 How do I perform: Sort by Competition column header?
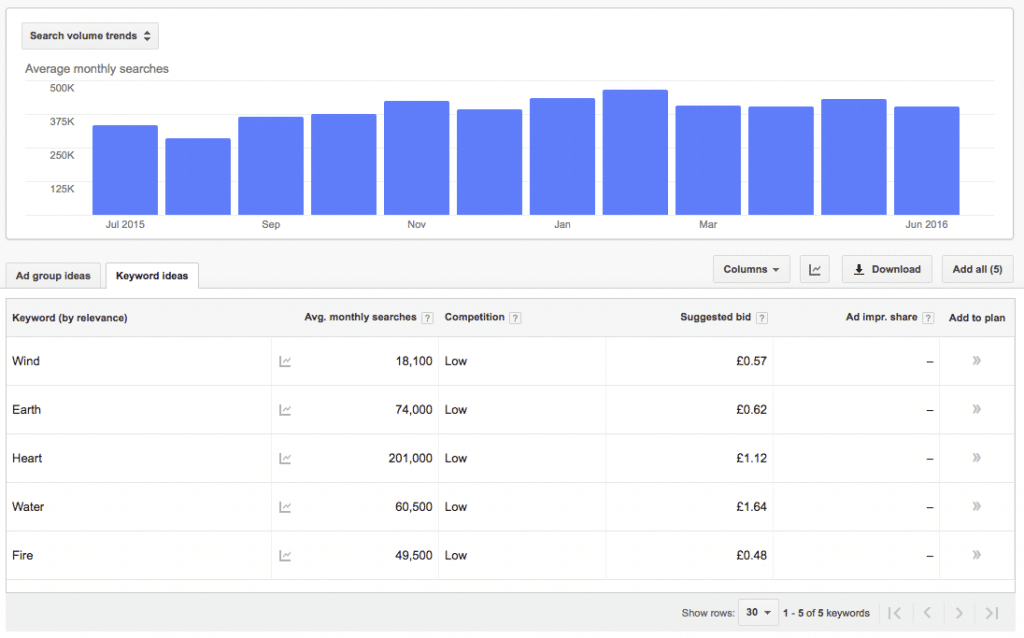coord(474,317)
